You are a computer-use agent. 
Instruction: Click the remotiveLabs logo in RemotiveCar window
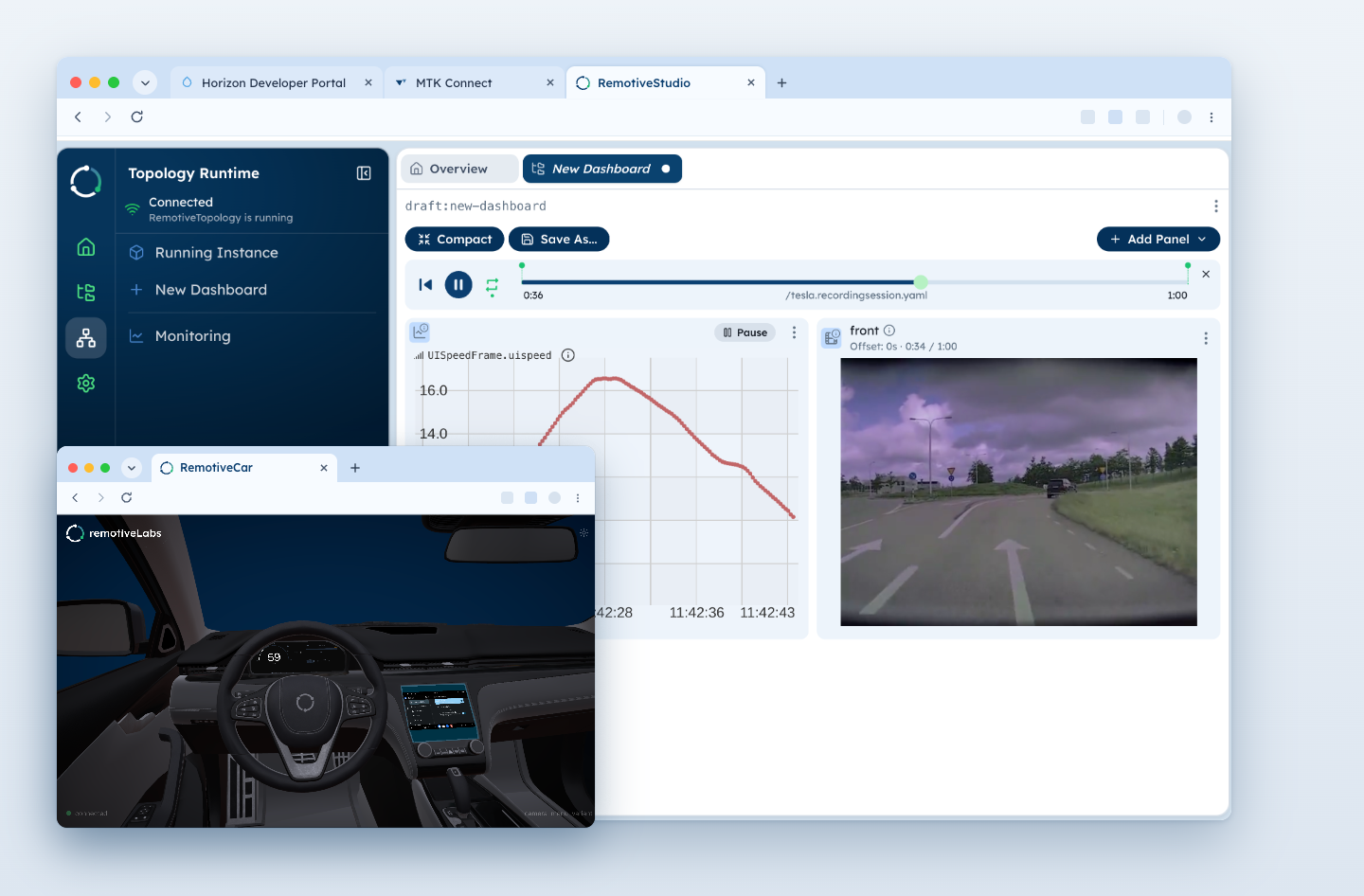click(114, 534)
